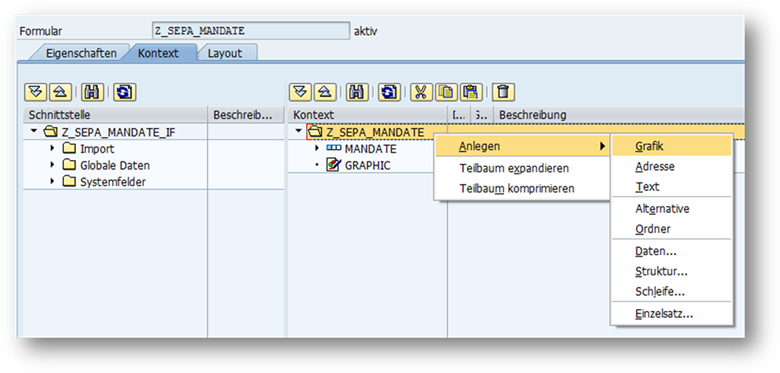Expand the Systemfelder folder node

53,182
